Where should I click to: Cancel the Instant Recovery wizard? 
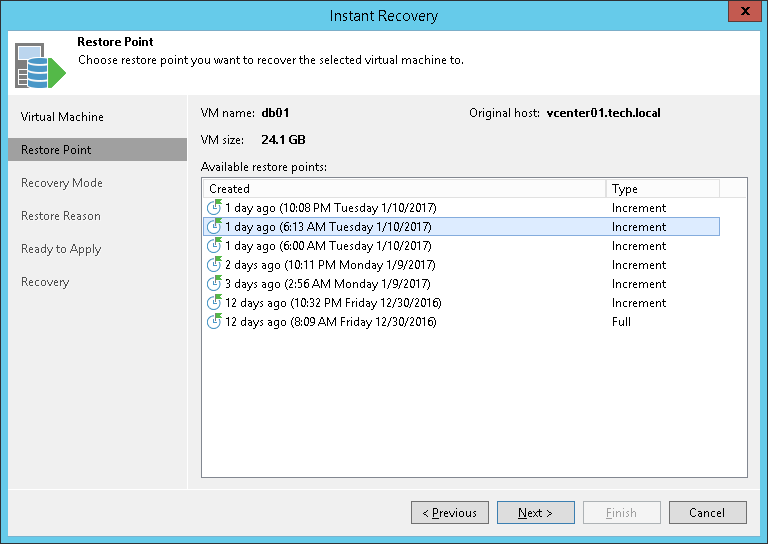[x=707, y=513]
